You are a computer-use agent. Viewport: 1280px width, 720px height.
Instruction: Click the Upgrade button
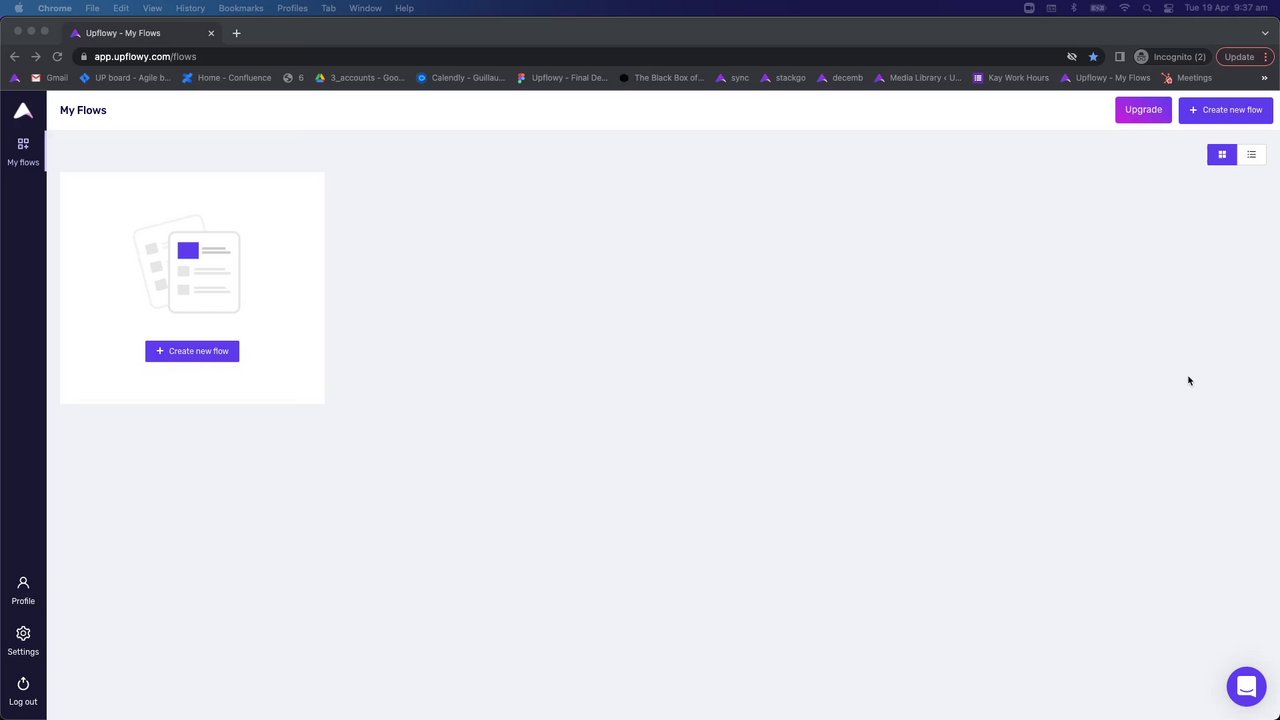tap(1143, 110)
